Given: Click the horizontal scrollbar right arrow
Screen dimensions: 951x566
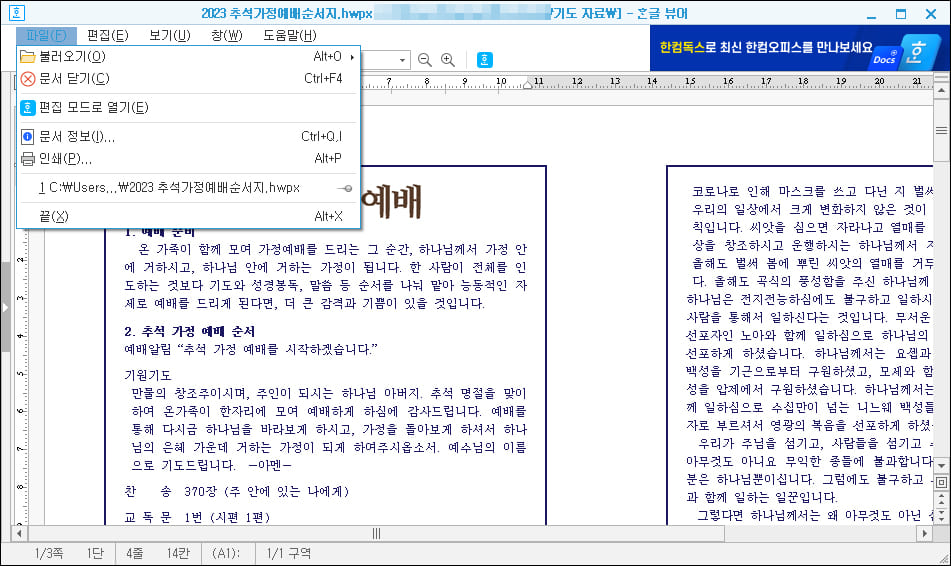Looking at the screenshot, I should [x=925, y=534].
